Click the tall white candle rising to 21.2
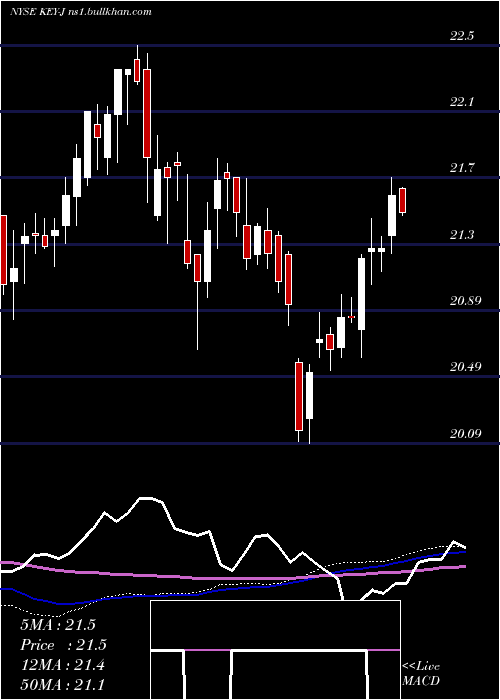 361,294
